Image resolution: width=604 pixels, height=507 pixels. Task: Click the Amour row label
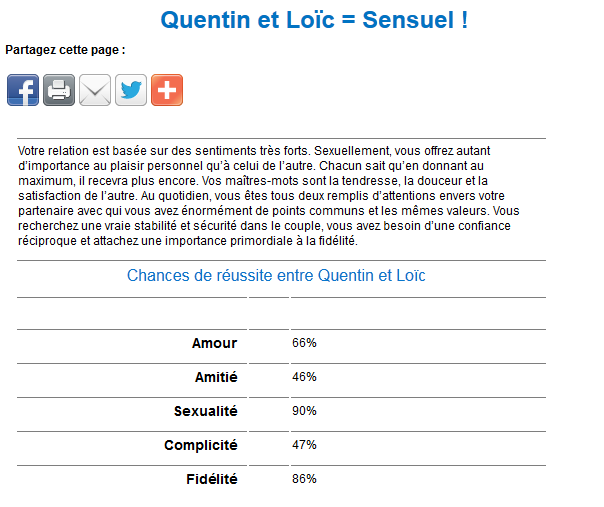pyautogui.click(x=215, y=343)
